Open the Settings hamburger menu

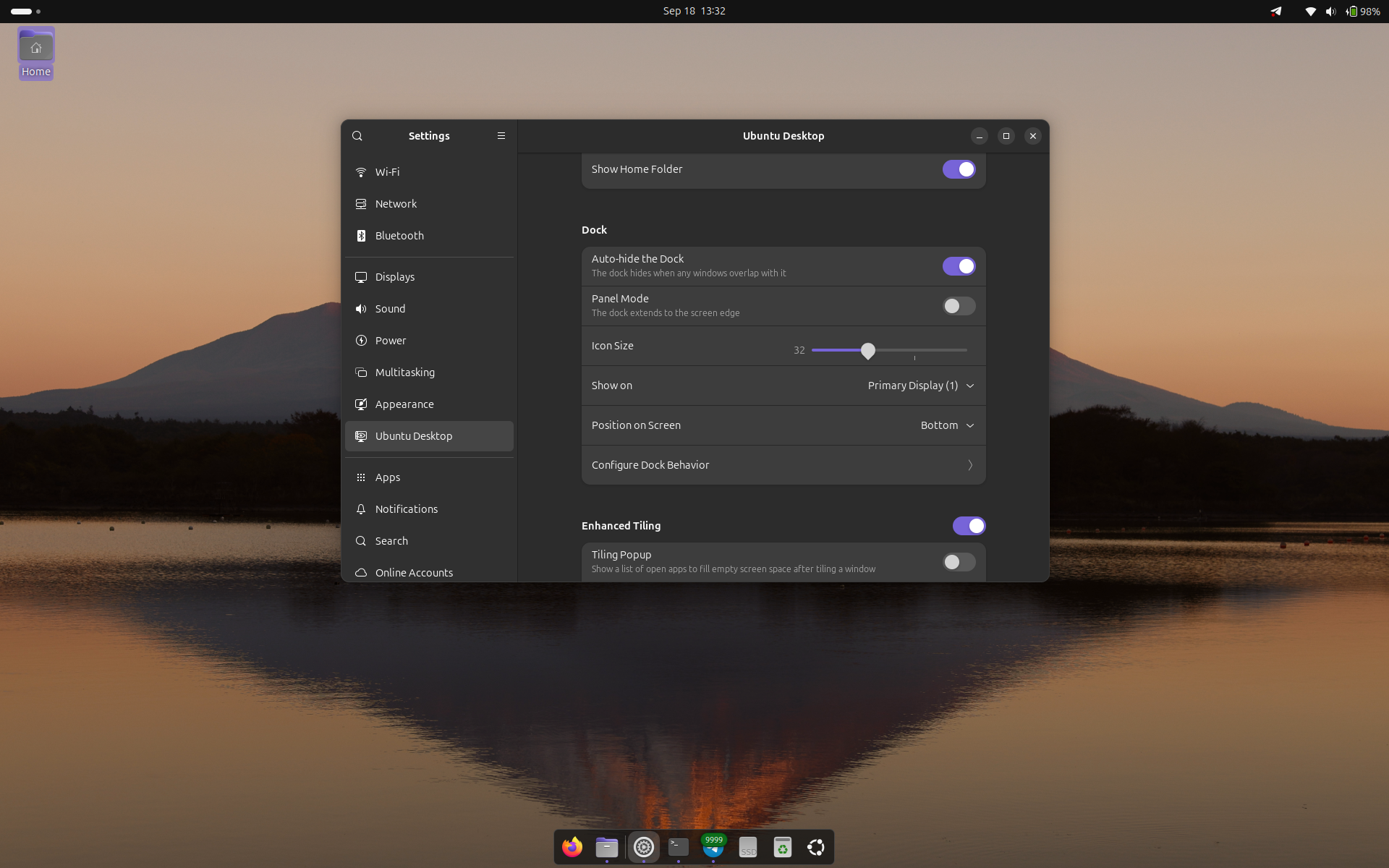tap(501, 136)
